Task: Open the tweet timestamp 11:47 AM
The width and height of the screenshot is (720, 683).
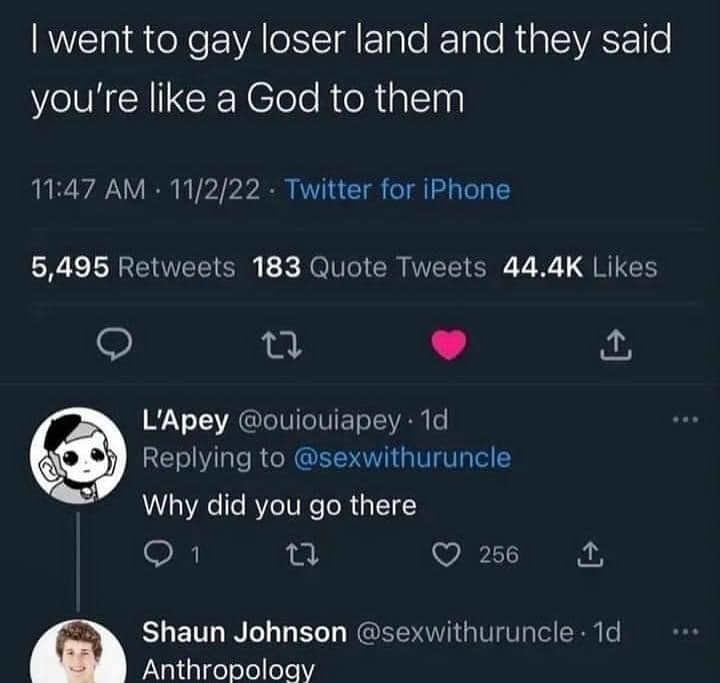Action: 88,189
